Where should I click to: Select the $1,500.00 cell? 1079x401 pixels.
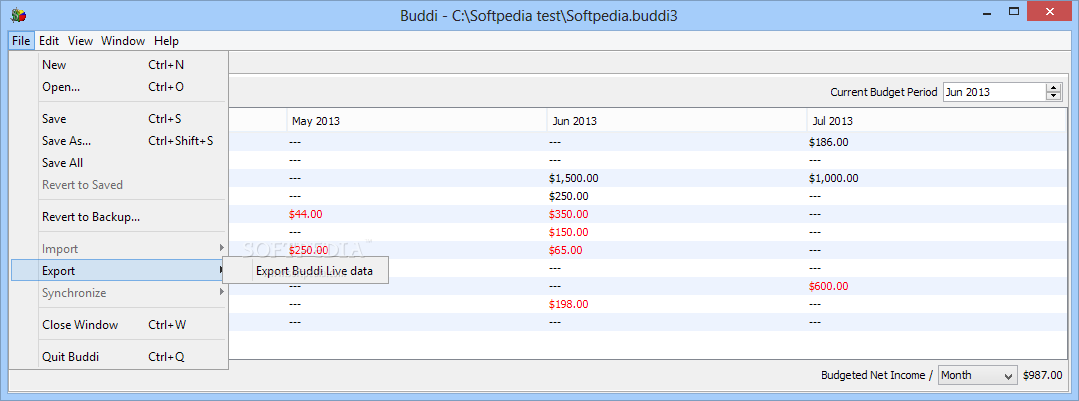574,178
